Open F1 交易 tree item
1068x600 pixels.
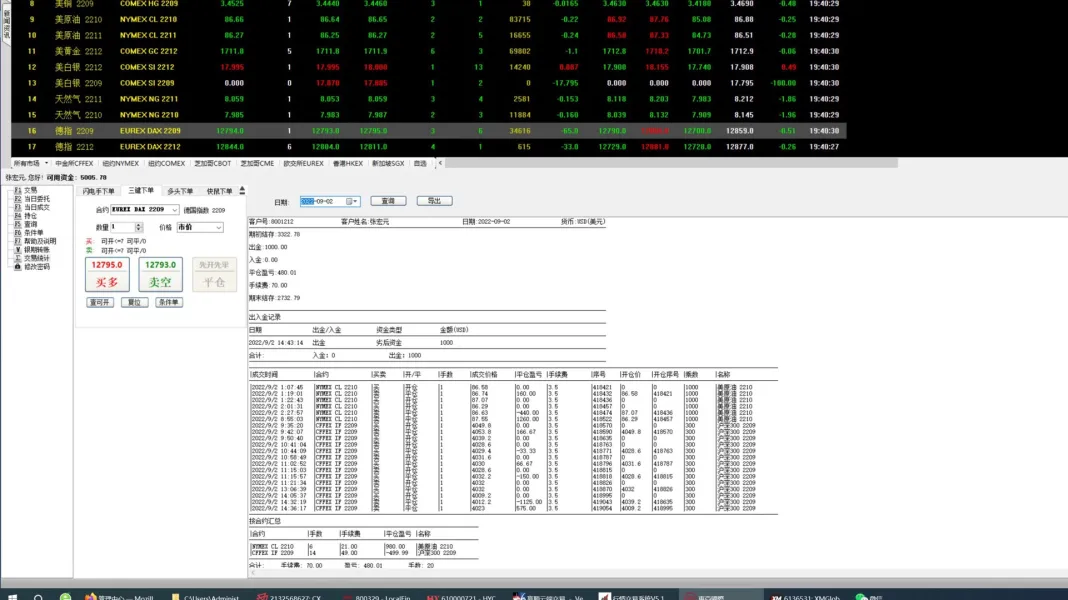point(27,190)
